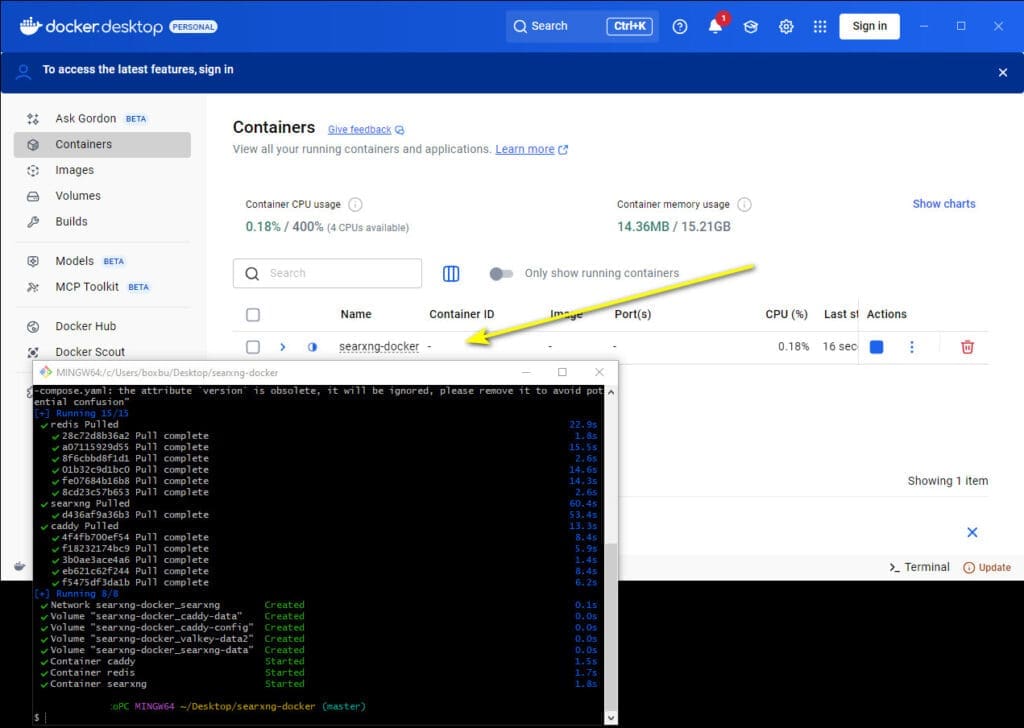
Task: Click the info icon beside Container memory usage
Action: [744, 204]
